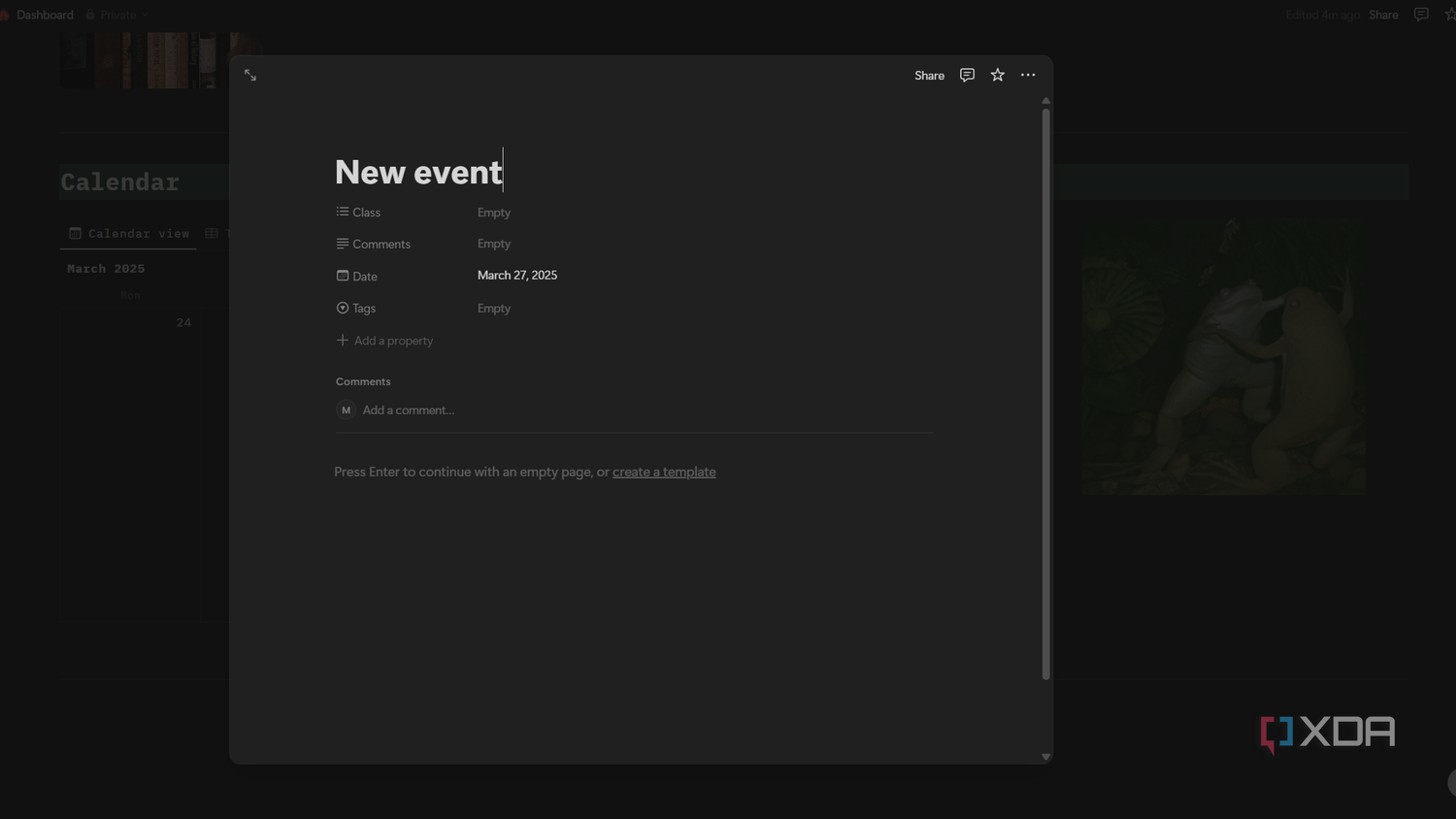Open the empty Tags selector
The width and height of the screenshot is (1456, 819).
(x=494, y=308)
